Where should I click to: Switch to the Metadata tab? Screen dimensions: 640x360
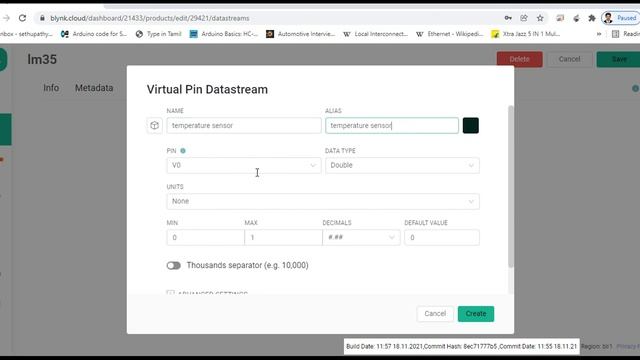tap(94, 88)
